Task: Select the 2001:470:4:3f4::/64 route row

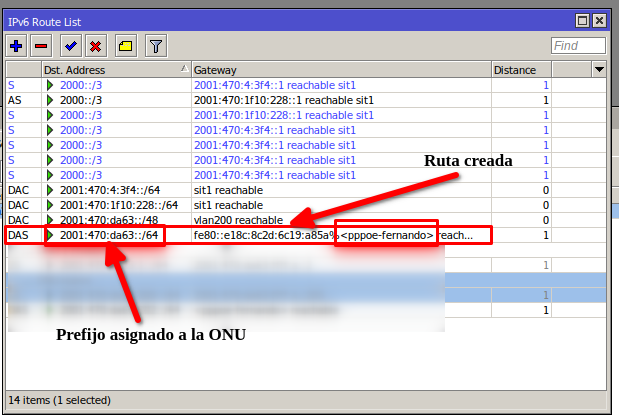Action: (110, 190)
